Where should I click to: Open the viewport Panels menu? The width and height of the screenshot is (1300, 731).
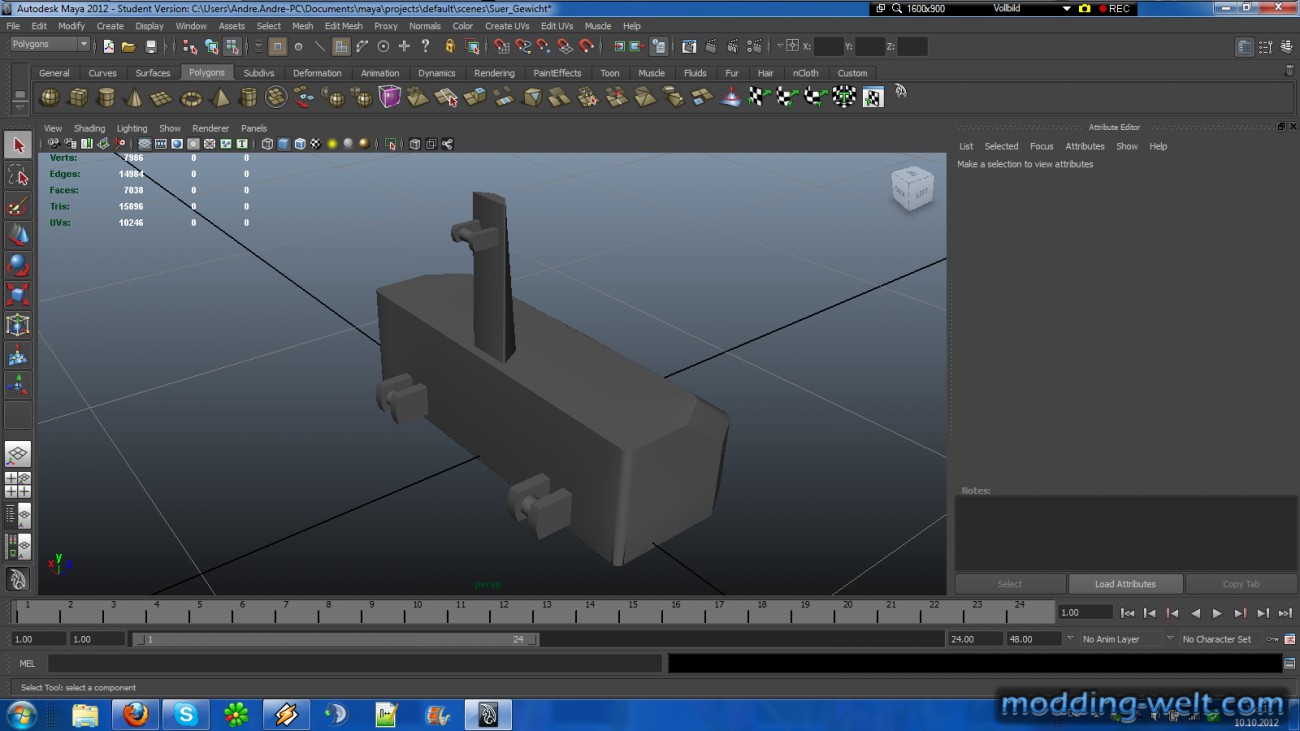[x=254, y=128]
